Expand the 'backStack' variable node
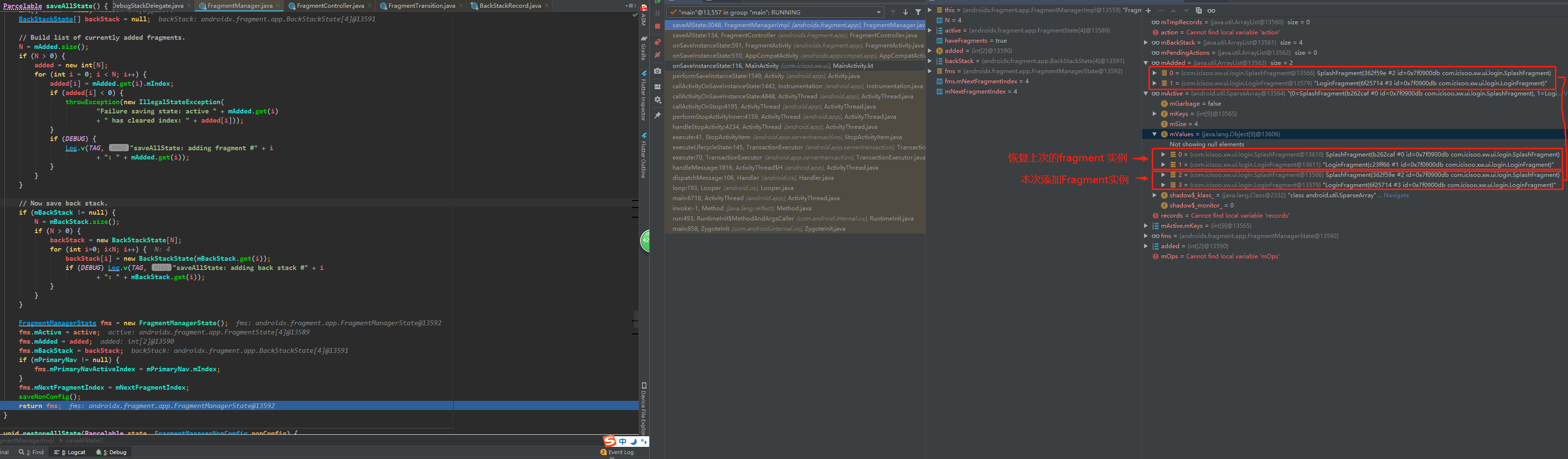 [x=930, y=61]
